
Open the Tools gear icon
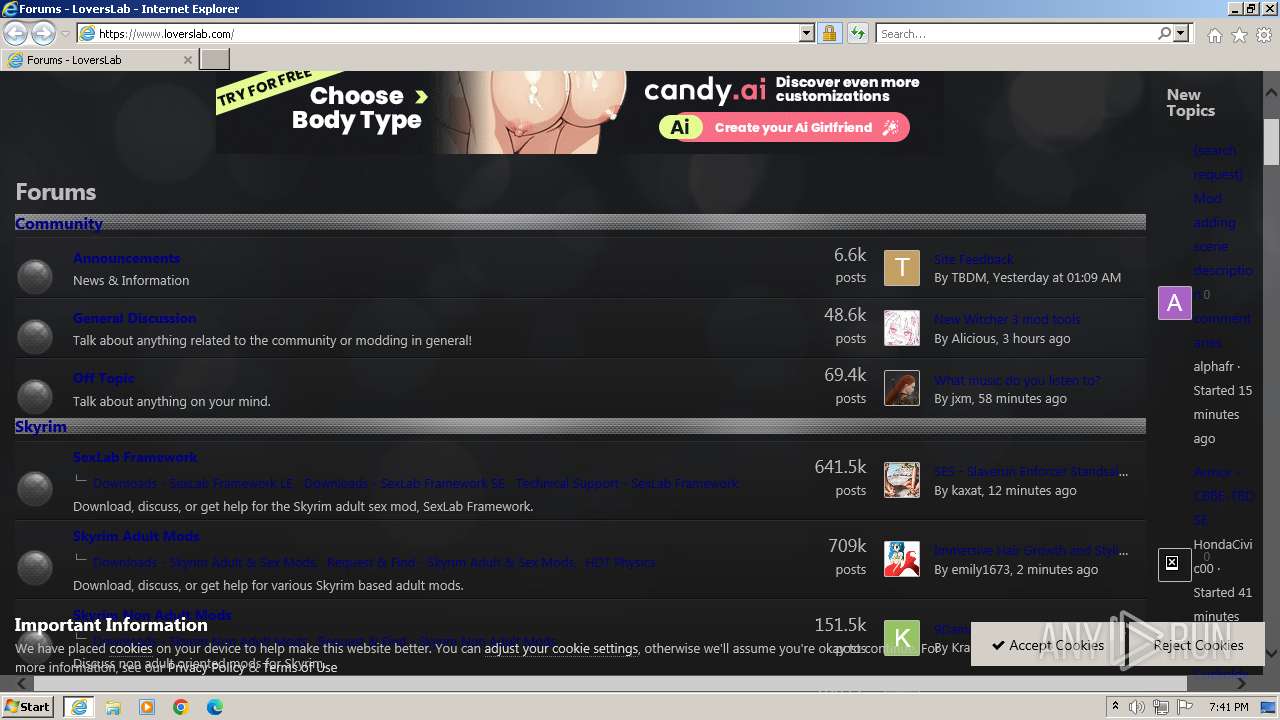click(x=1264, y=35)
